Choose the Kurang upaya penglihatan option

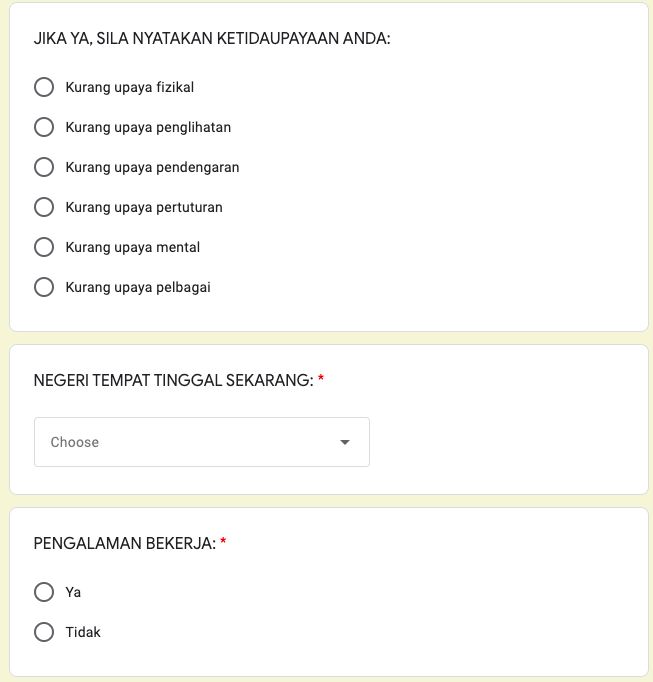coord(44,127)
